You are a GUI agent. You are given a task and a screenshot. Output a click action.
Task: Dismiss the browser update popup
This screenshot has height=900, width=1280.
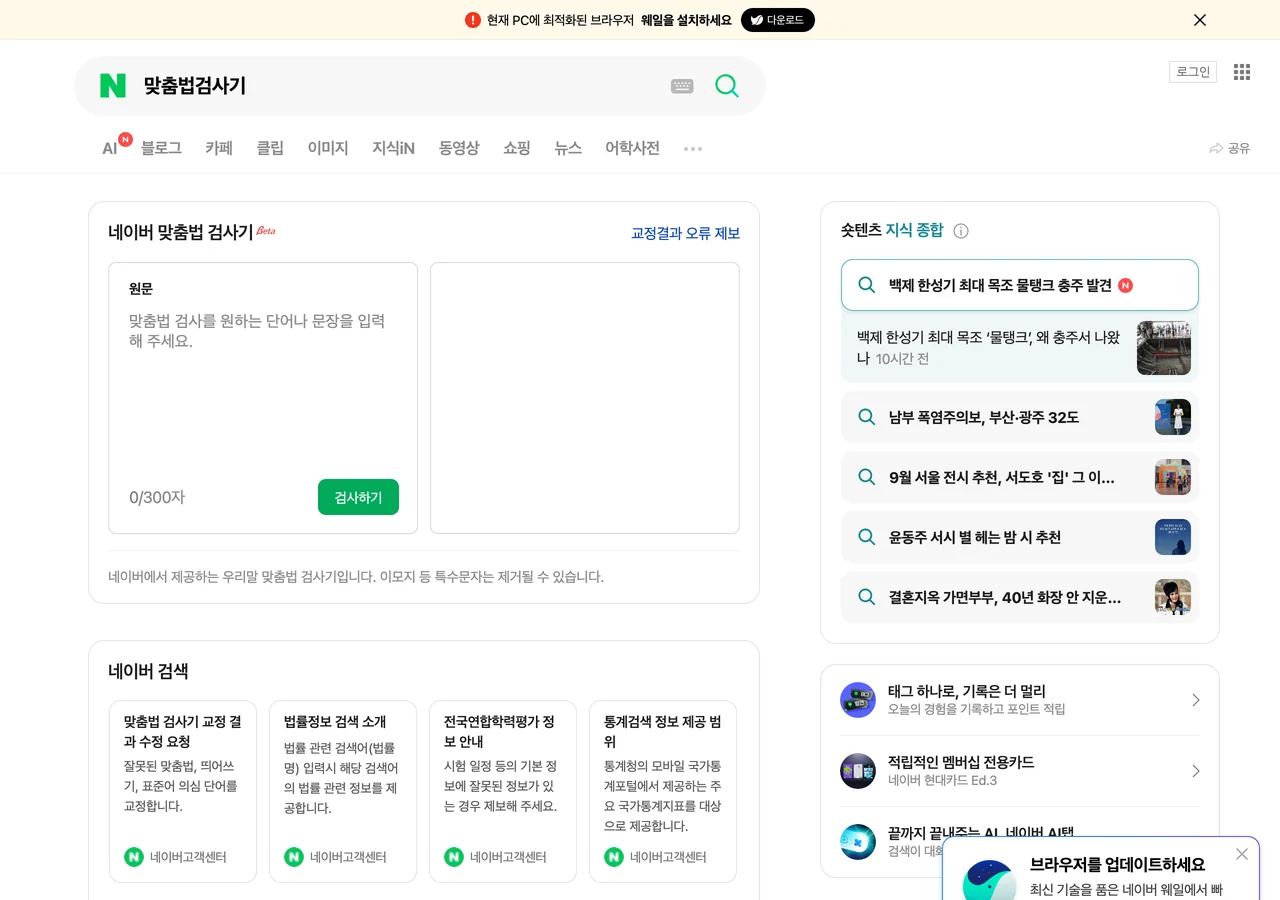[x=1242, y=854]
